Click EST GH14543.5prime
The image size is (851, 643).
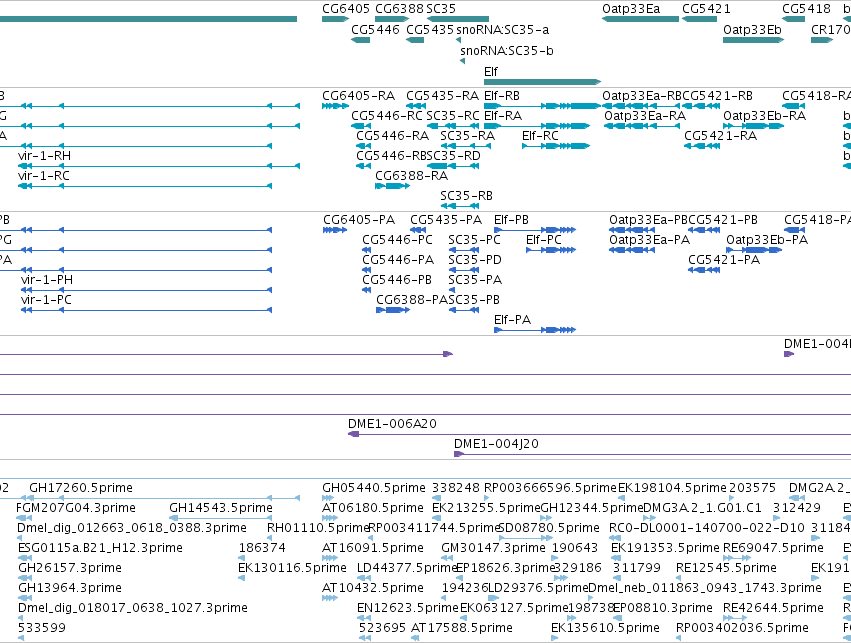pos(221,508)
